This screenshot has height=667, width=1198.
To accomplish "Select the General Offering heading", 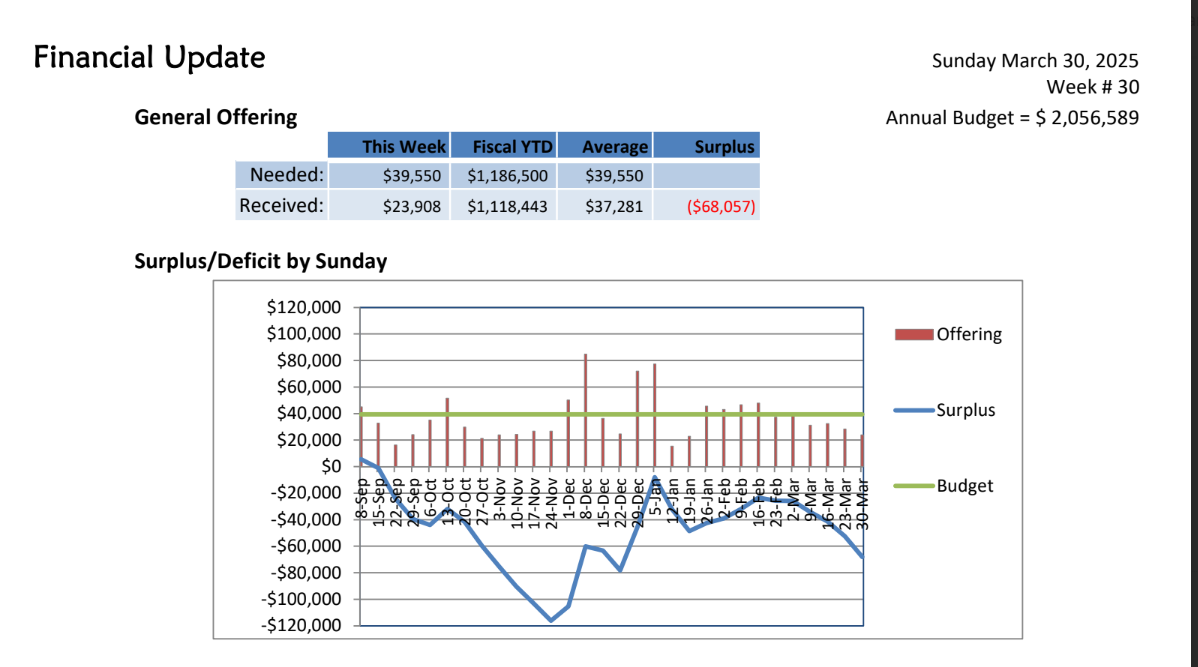I will coord(216,117).
